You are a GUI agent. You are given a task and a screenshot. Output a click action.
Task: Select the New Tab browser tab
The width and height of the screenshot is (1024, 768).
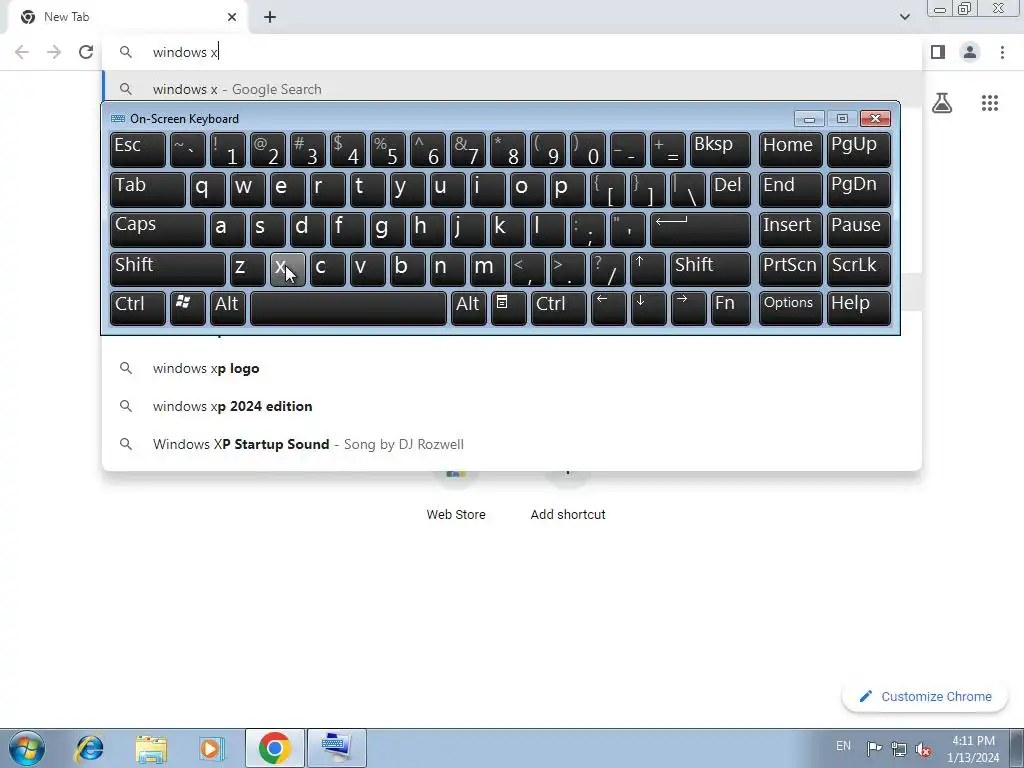(127, 17)
